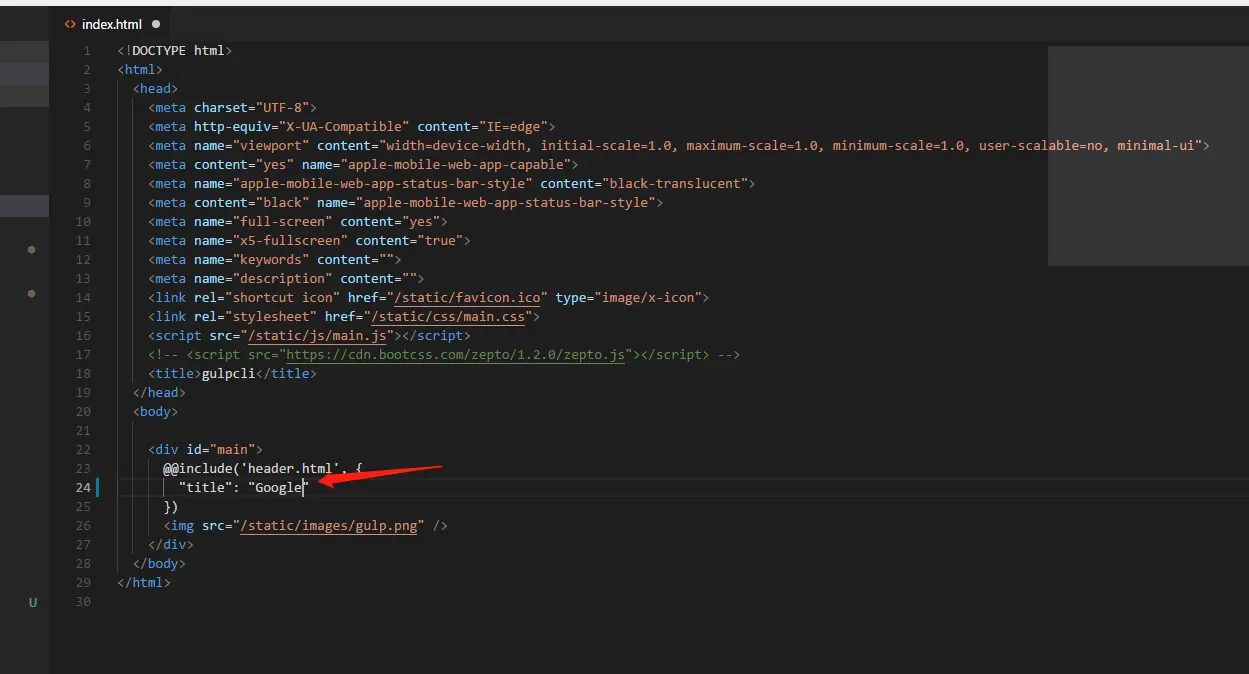Click the "full-screen" name value
Viewport: 1249px width, 674px height.
pyautogui.click(x=283, y=221)
